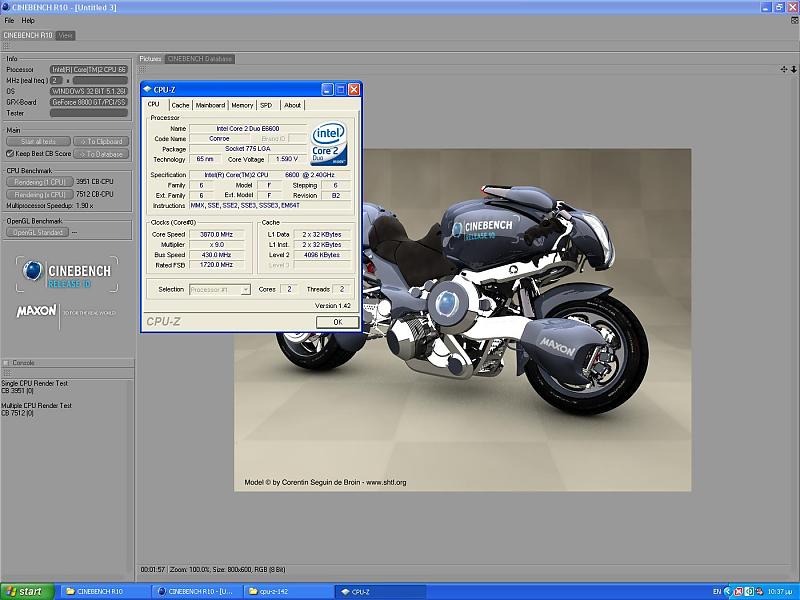Click OK in the CPU-Z window
Screen dimensions: 800x600
tap(337, 322)
